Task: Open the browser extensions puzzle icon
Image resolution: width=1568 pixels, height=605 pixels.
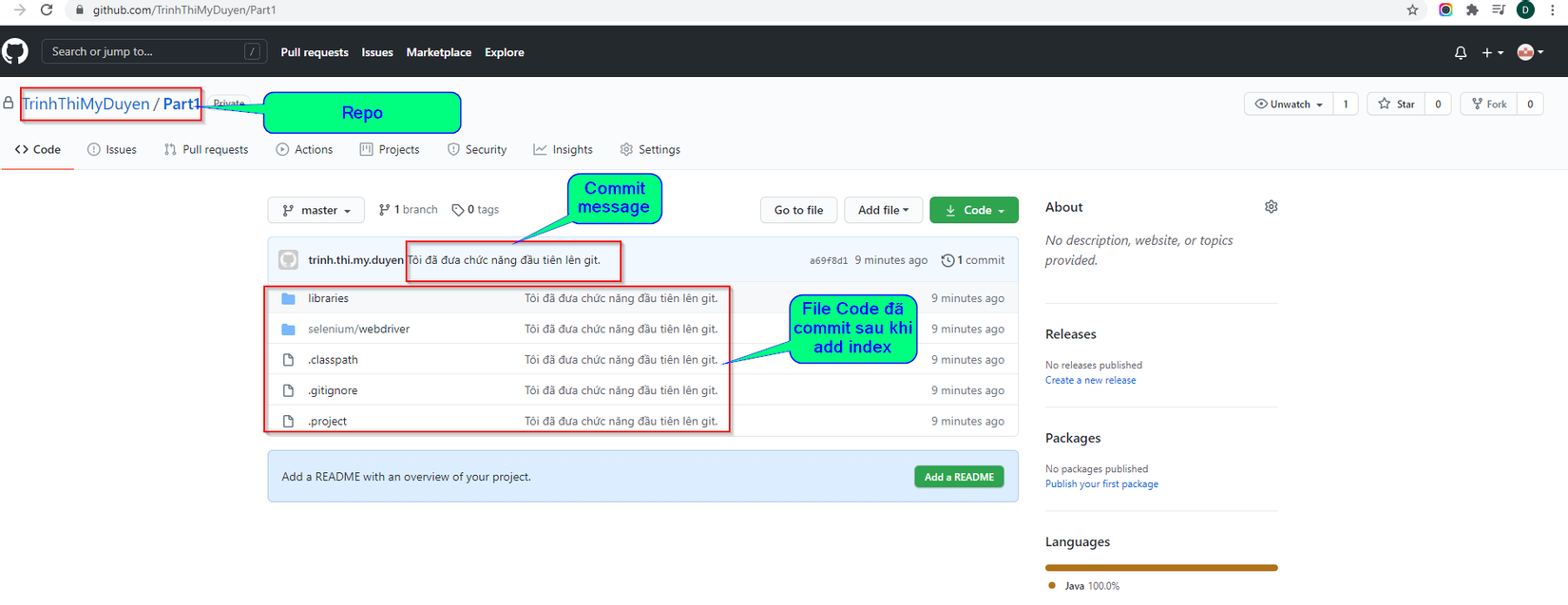Action: click(x=1472, y=9)
